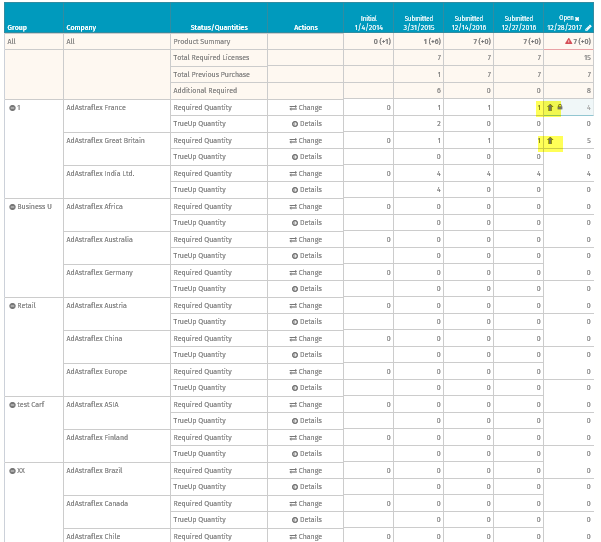Click Change for AdAstraflex India Ltd.
Viewport: 601px width, 542px height.
click(x=306, y=174)
